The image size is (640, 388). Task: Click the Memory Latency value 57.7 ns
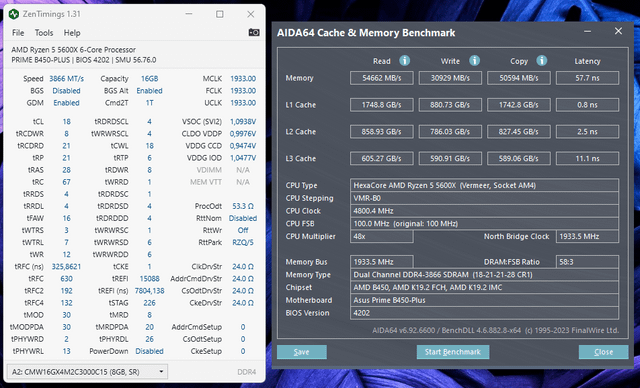pos(587,78)
